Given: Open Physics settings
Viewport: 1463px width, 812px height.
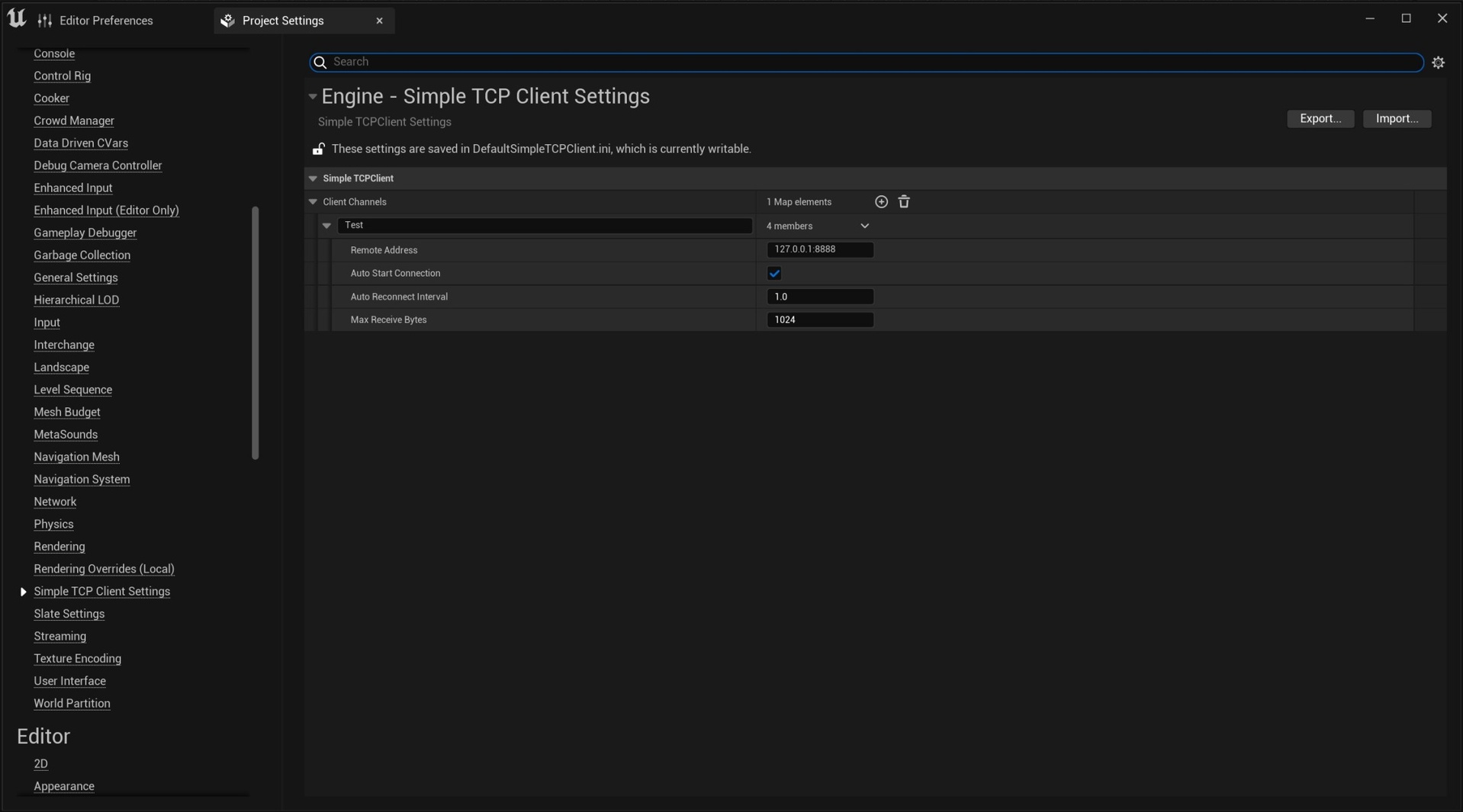Looking at the screenshot, I should point(53,525).
